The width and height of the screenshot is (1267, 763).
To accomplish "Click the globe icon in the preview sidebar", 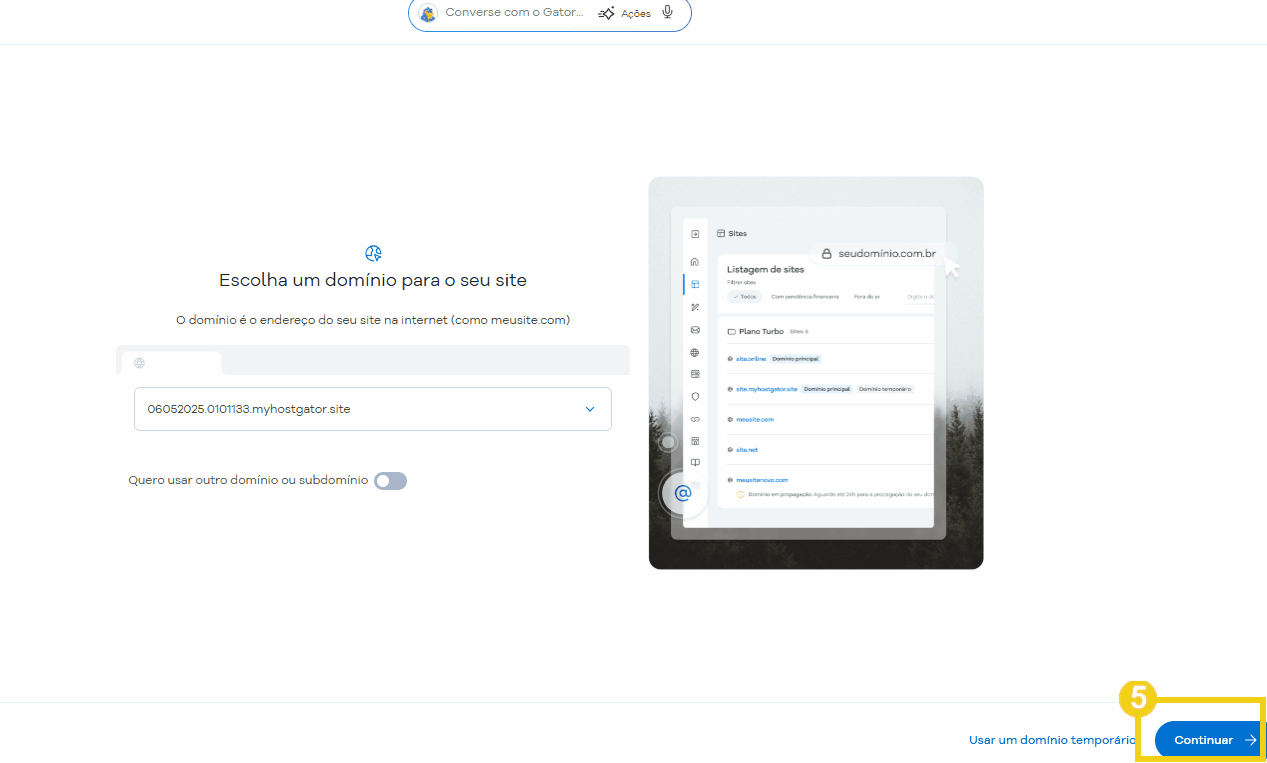I will [x=694, y=352].
